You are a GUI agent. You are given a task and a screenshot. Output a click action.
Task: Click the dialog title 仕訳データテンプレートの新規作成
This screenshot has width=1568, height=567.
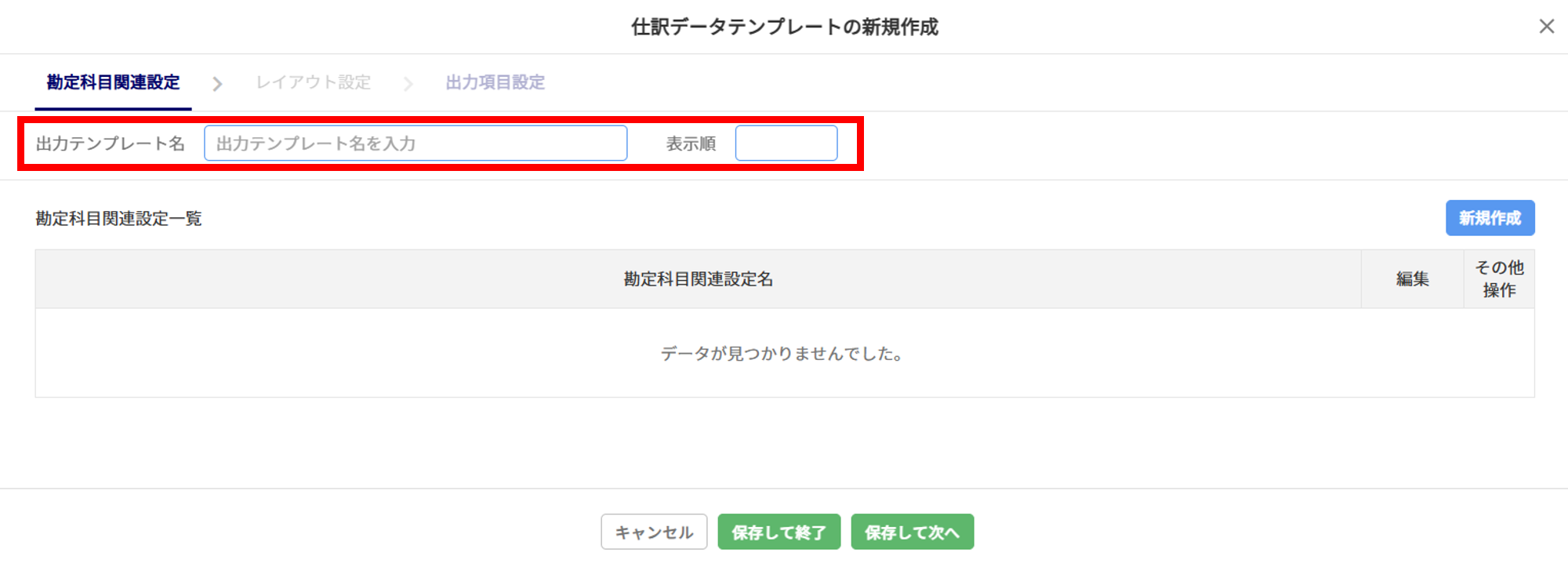[x=784, y=27]
